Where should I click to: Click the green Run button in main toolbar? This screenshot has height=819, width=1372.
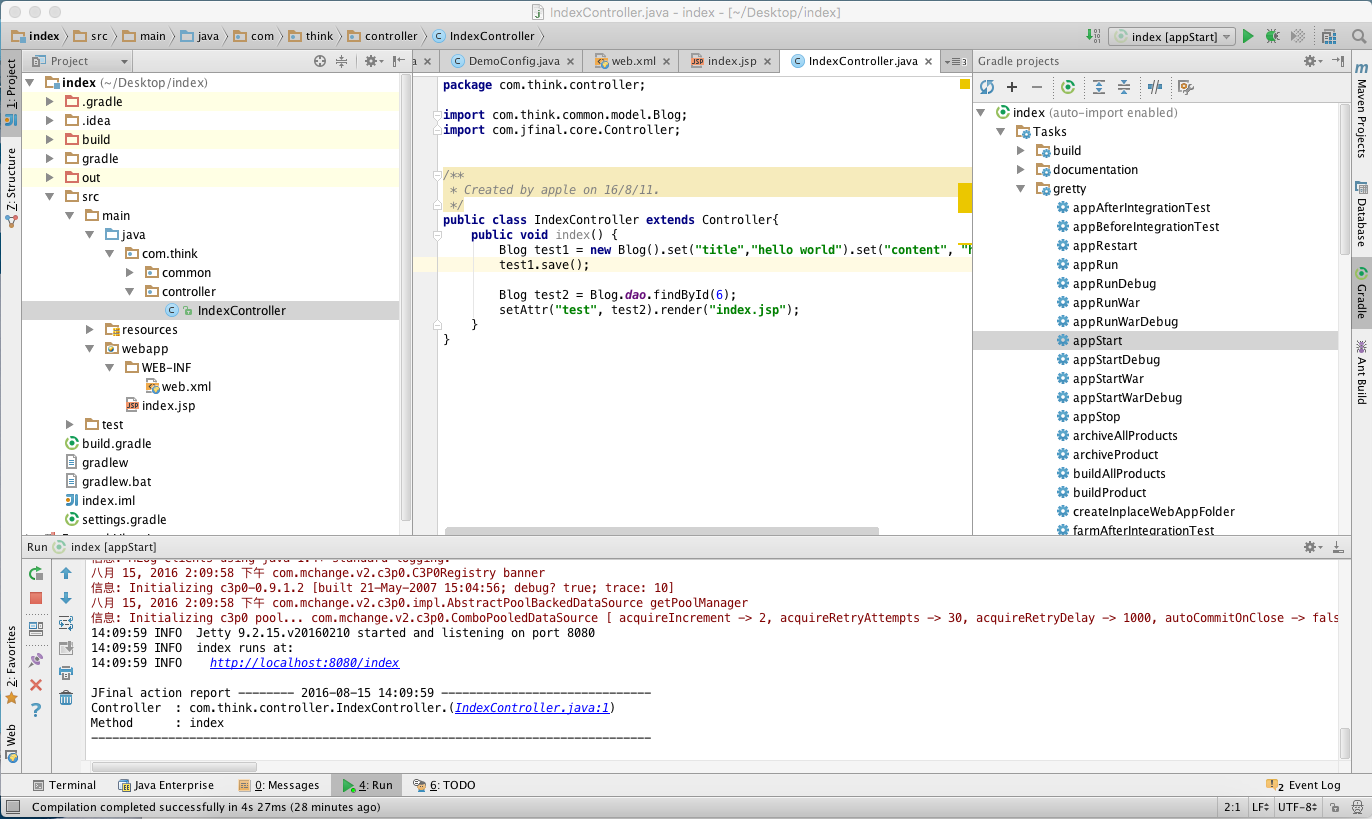[1248, 37]
